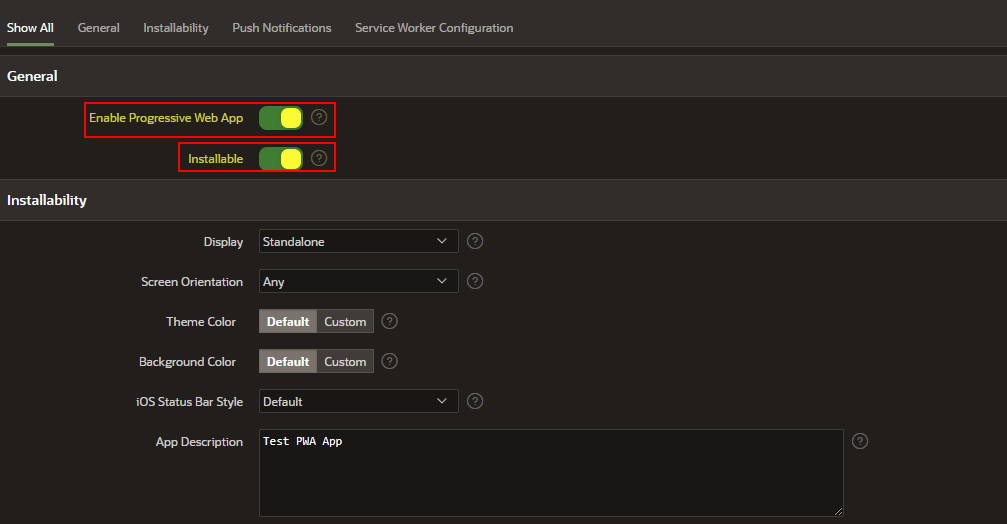Open the Screen Orientation dropdown
The image size is (1007, 524).
(x=358, y=281)
